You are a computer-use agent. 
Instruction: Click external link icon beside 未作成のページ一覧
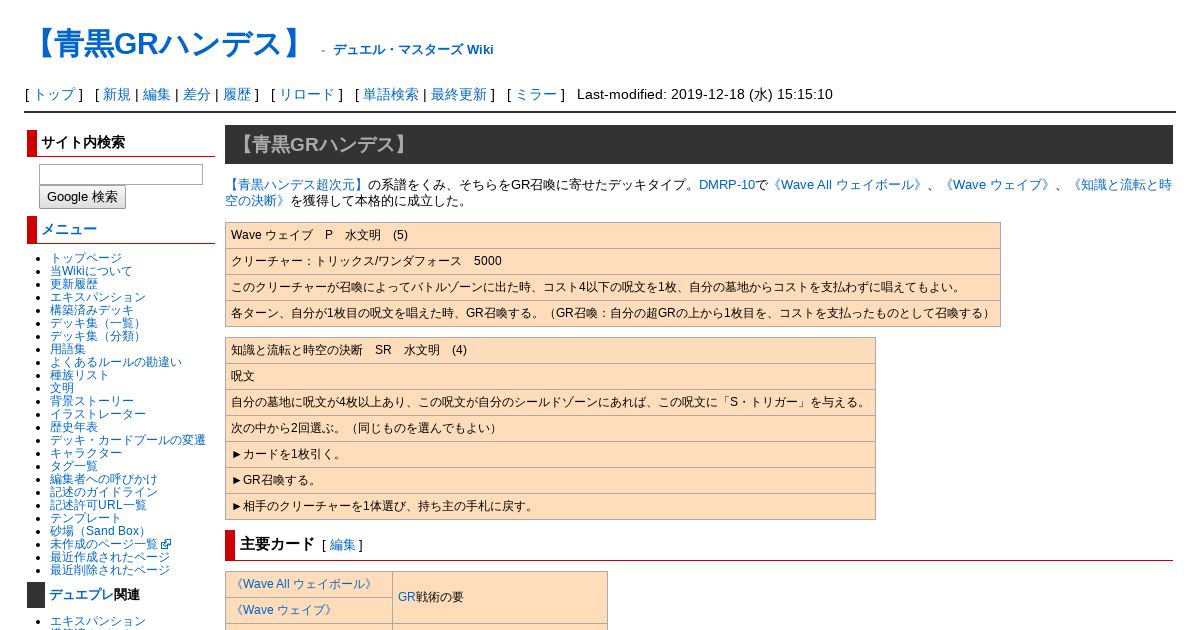coord(166,544)
